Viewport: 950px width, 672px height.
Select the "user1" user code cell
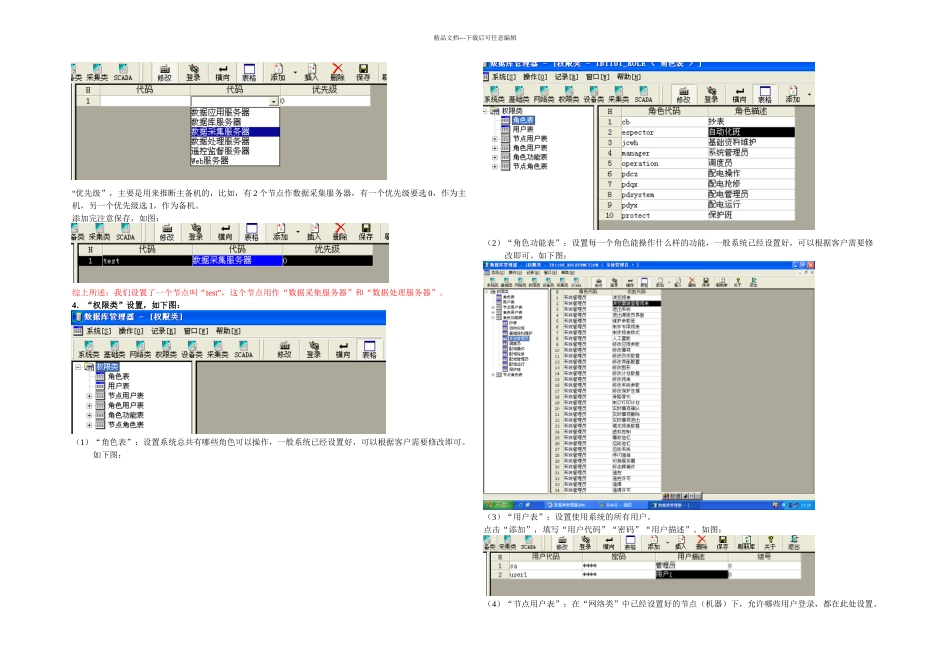tap(545, 574)
